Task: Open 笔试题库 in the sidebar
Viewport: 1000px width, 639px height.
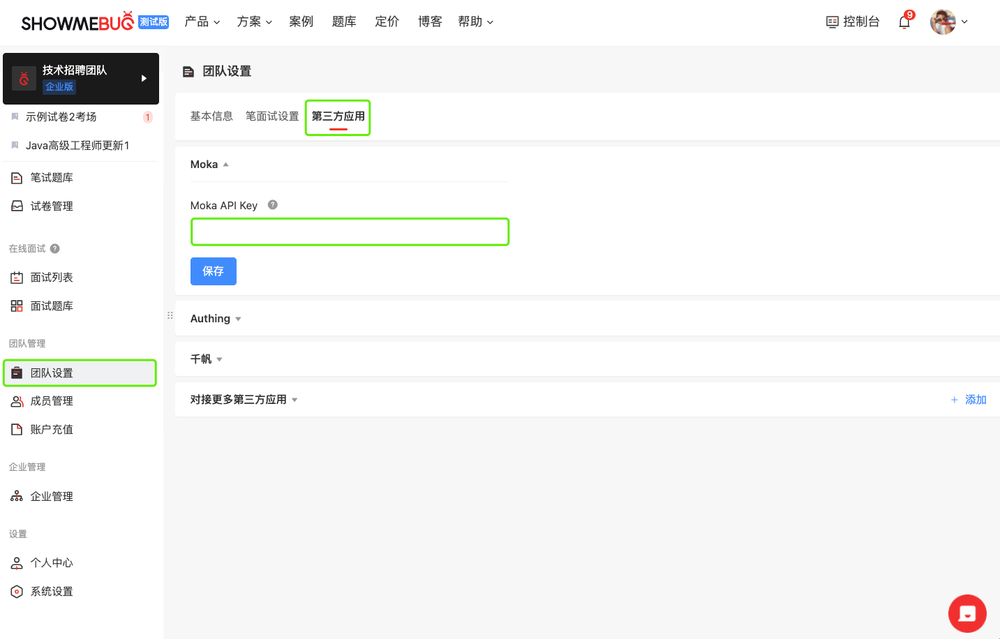Action: (51, 178)
